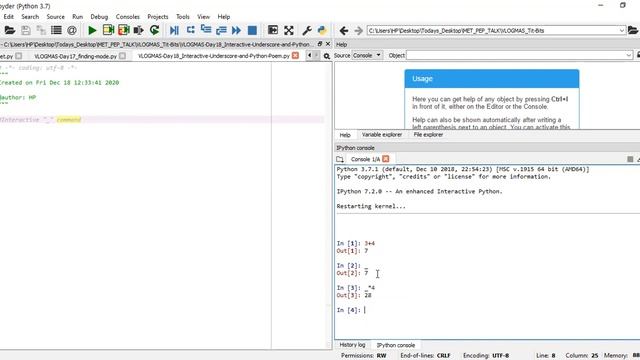
Task: Click the Interactive underscore comment line in editor
Action: [162, 120]
